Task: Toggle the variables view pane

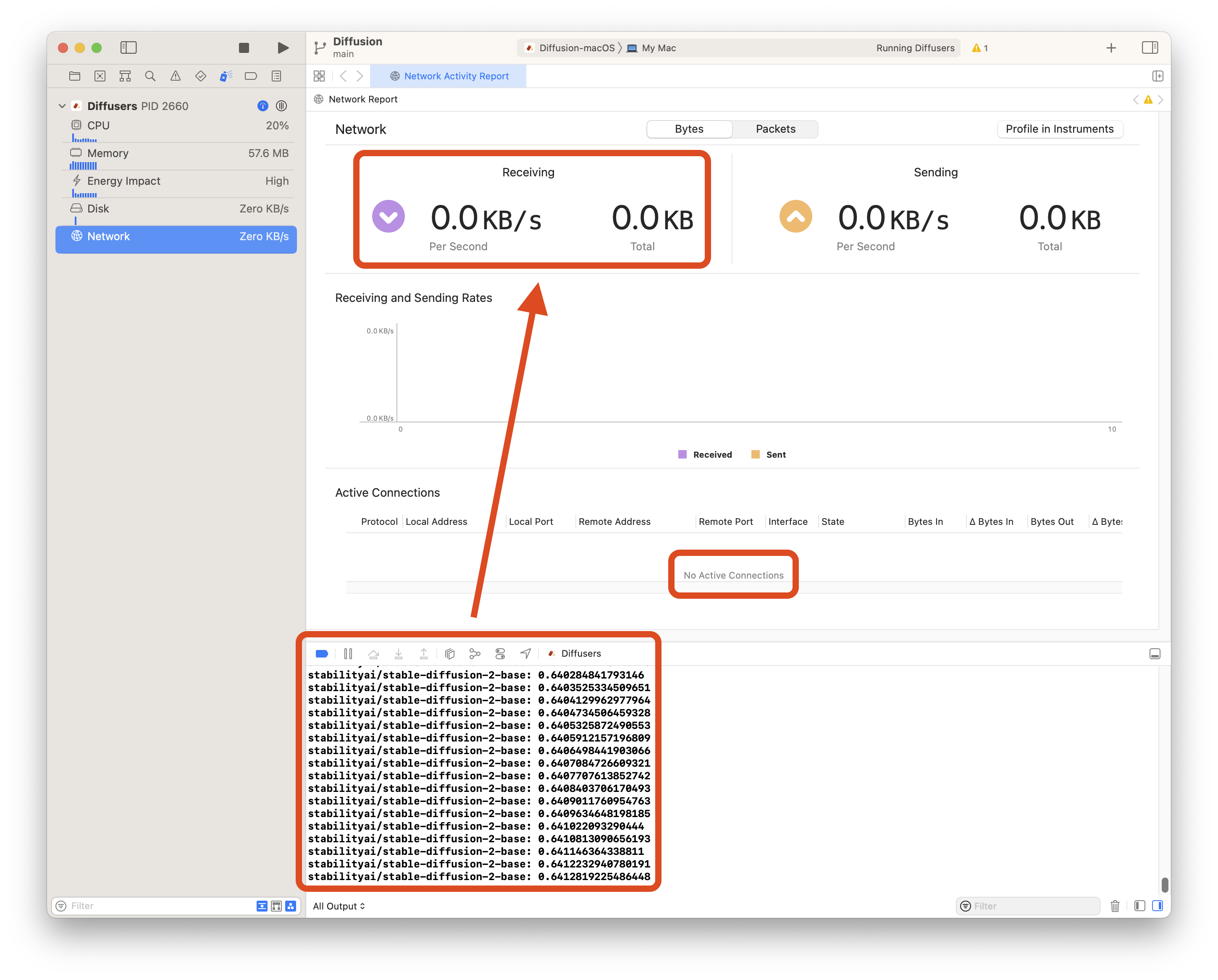Action: click(1139, 906)
